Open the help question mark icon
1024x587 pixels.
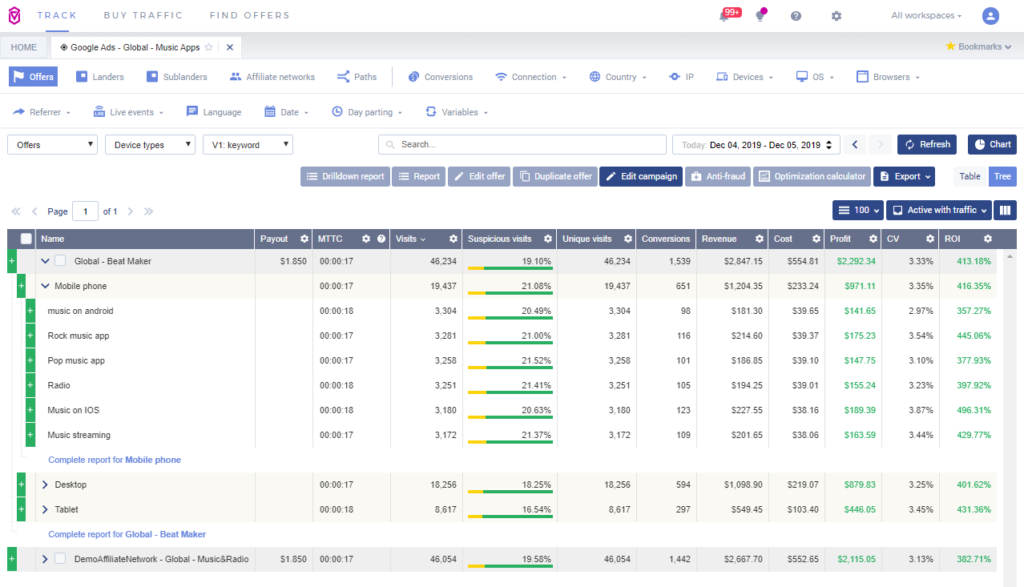pos(796,16)
